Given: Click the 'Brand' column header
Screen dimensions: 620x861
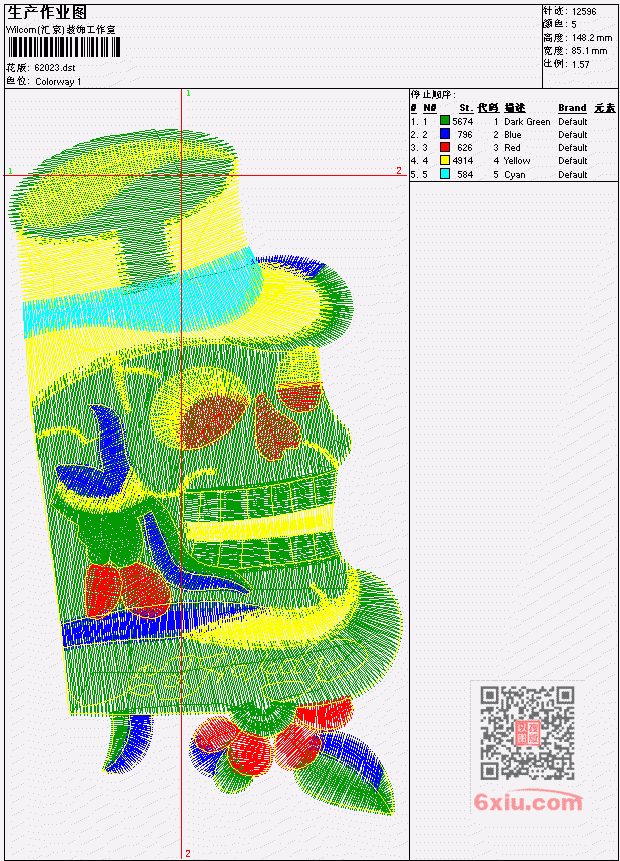Looking at the screenshot, I should [572, 108].
